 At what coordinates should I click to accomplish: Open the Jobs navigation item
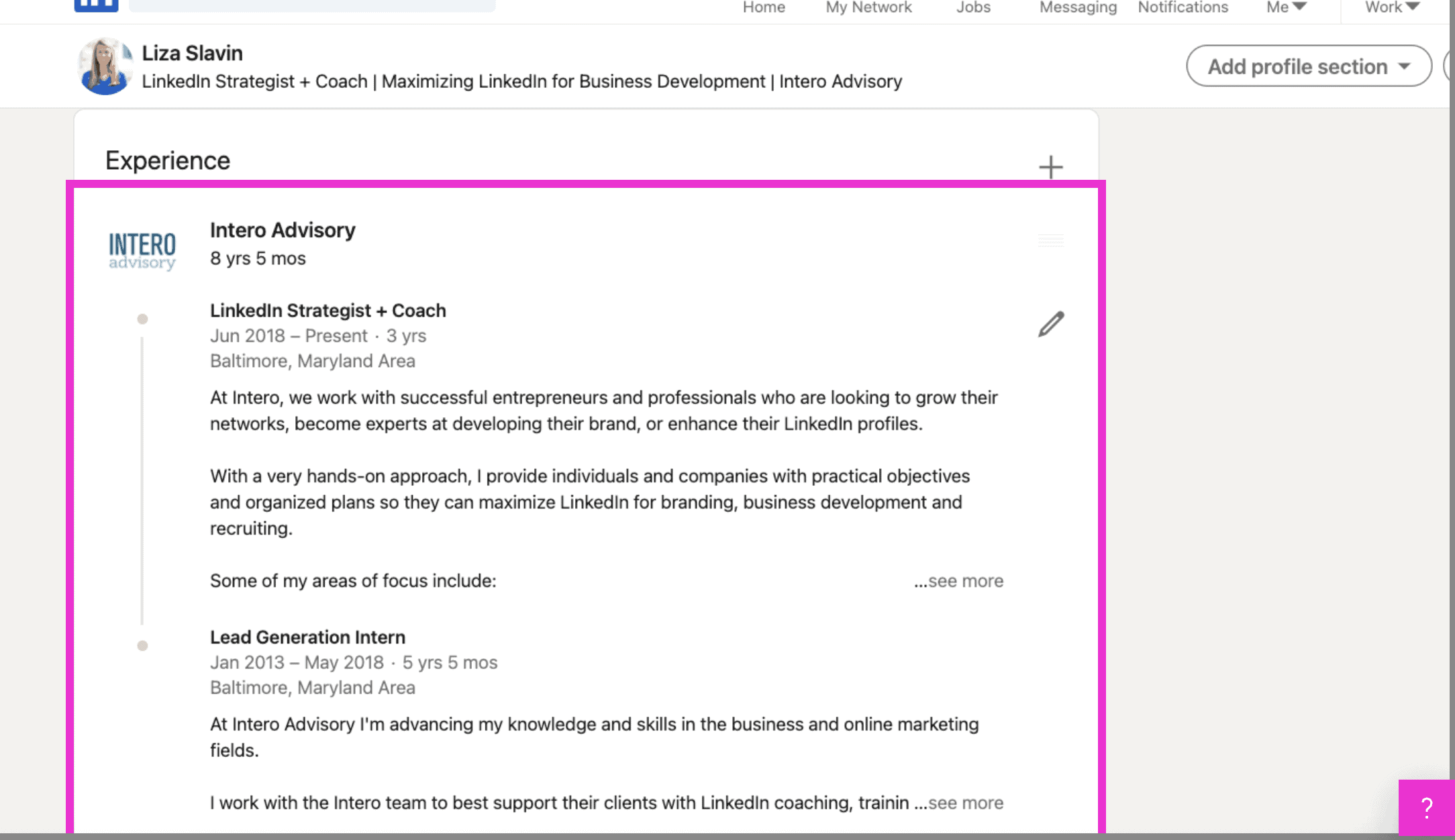pyautogui.click(x=973, y=7)
